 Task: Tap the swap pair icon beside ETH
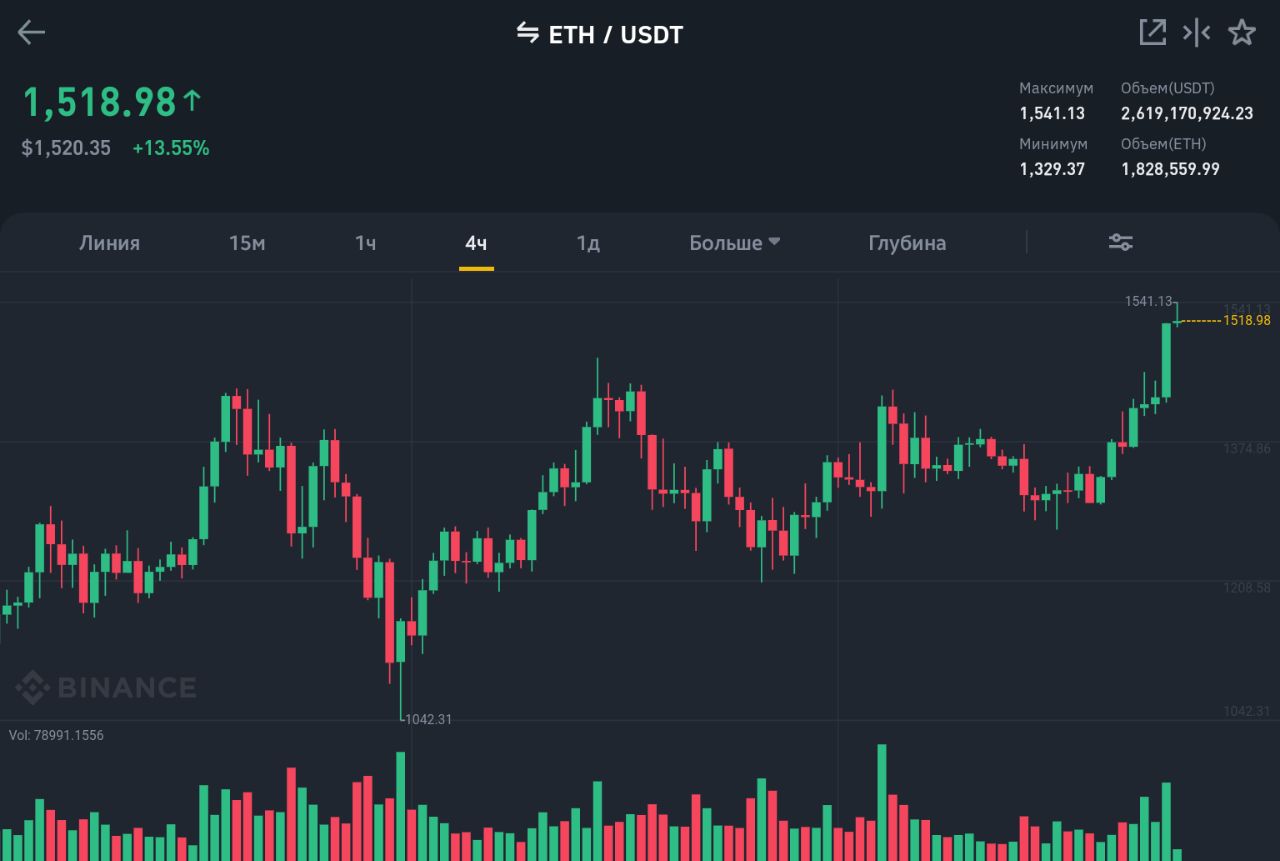(x=527, y=33)
